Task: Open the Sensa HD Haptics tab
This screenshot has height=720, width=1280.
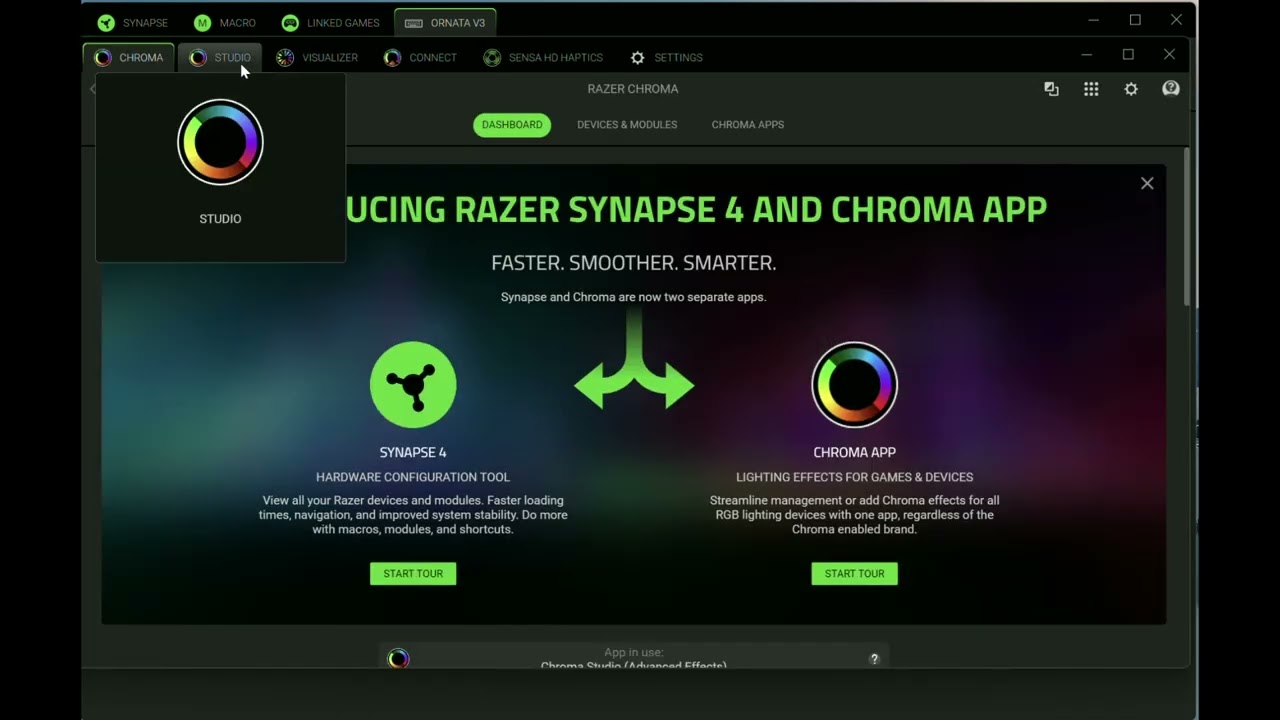Action: click(543, 57)
